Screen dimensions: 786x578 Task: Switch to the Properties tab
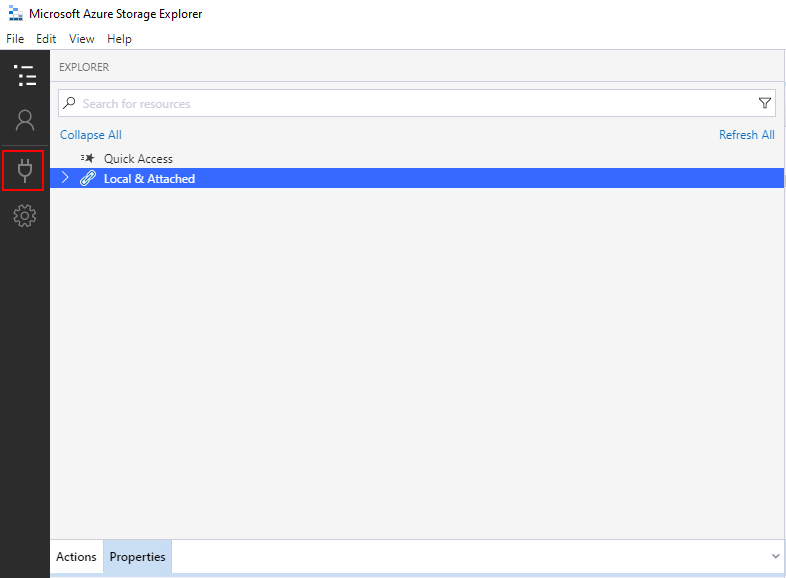pos(137,556)
